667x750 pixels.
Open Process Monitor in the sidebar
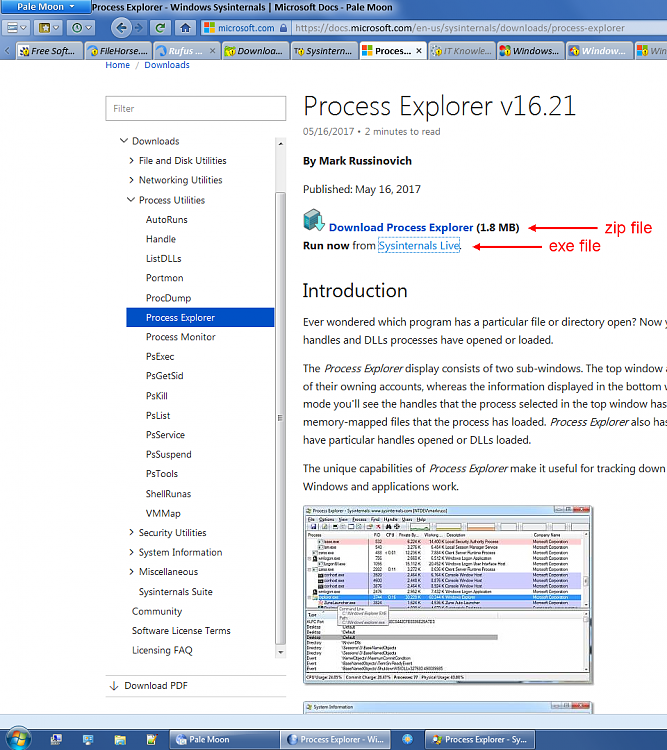180,337
